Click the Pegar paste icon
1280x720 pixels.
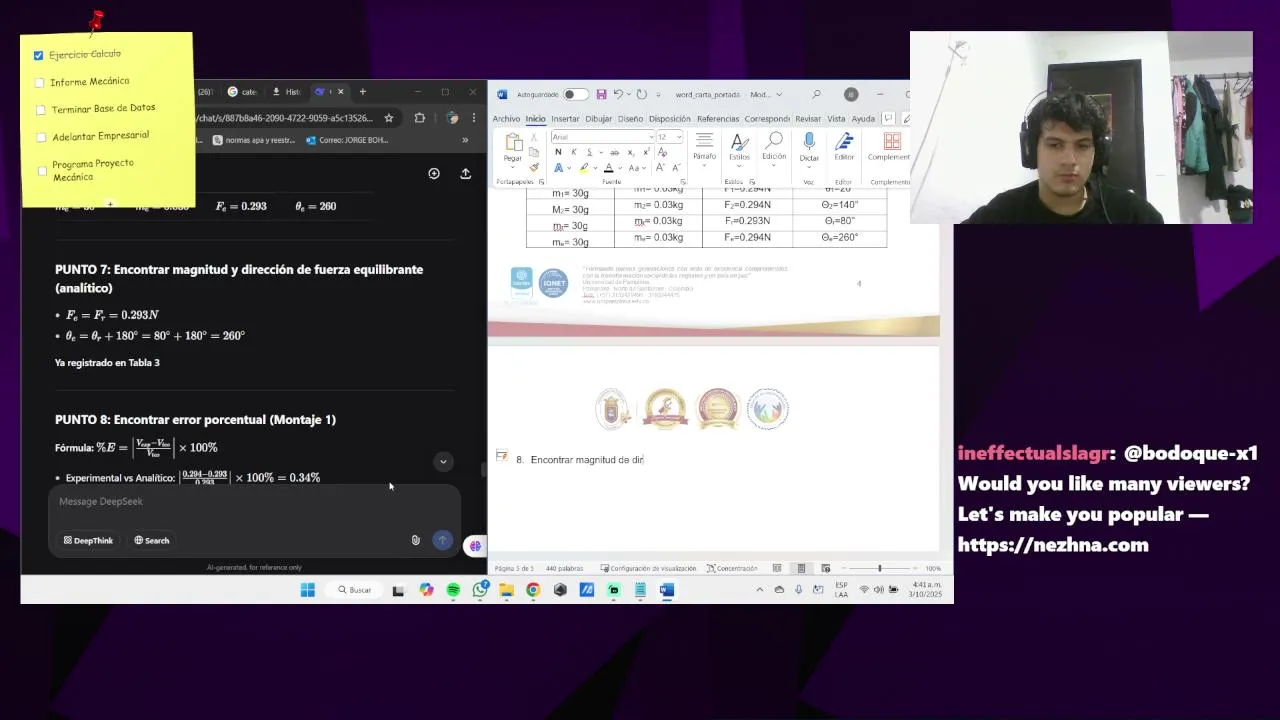coord(514,143)
